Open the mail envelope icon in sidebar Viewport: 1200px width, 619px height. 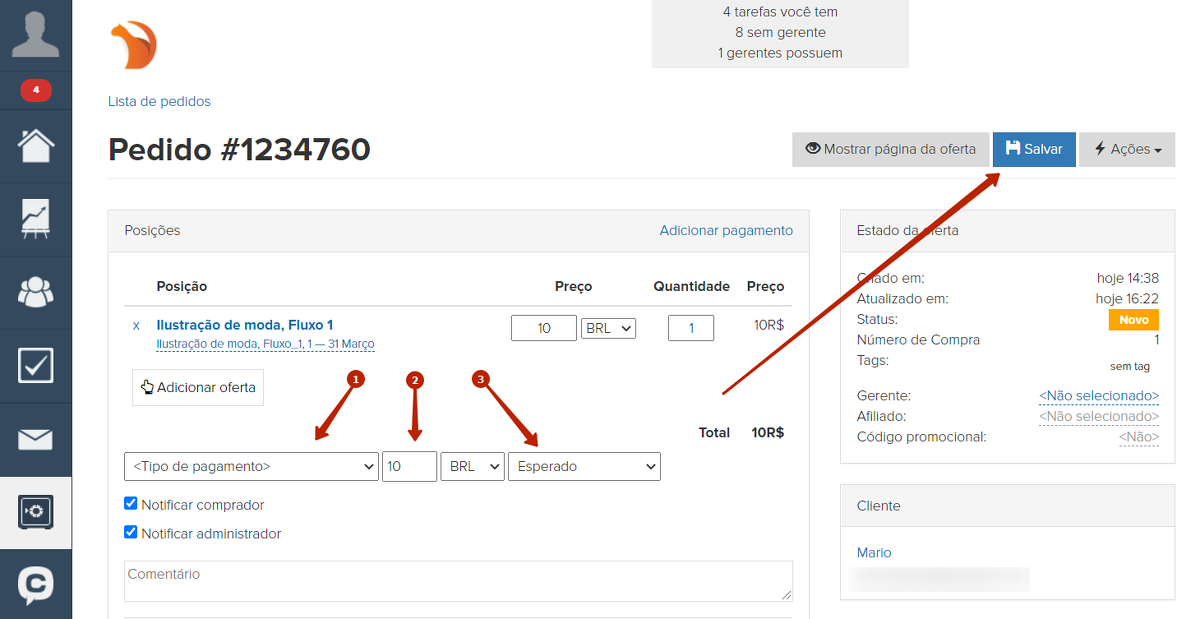[35, 439]
